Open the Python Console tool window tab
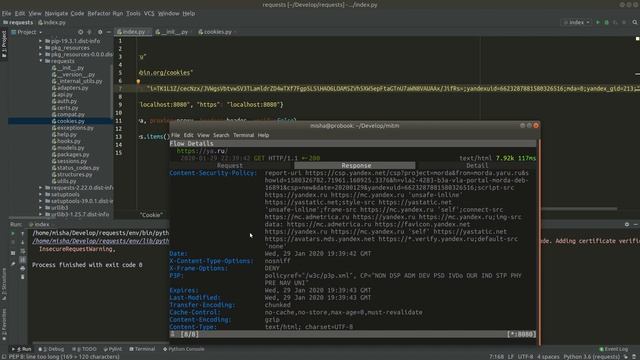The image size is (640, 360). [184, 349]
